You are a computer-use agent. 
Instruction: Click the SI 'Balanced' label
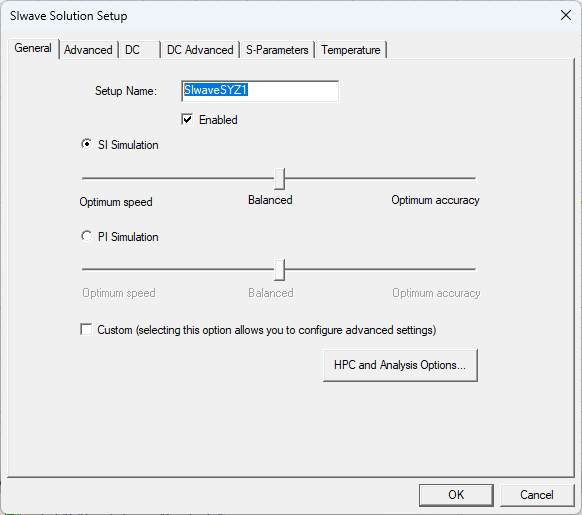click(x=270, y=200)
